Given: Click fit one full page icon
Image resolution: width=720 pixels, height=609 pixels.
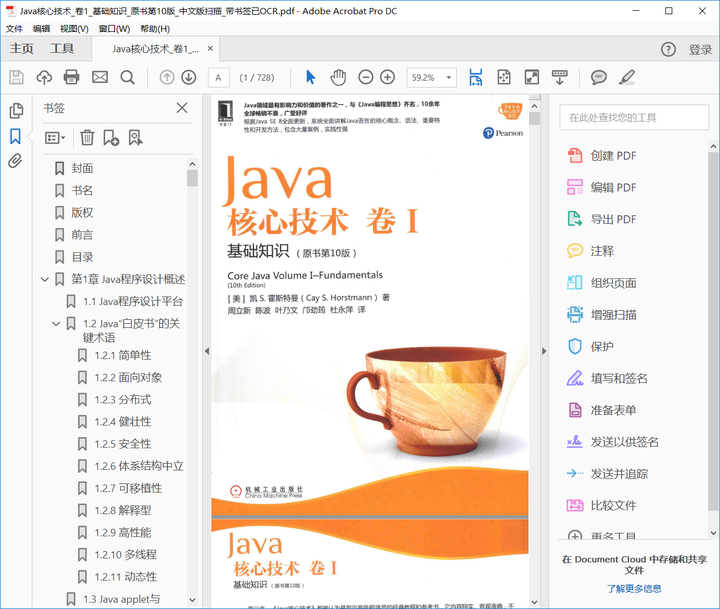Looking at the screenshot, I should [504, 77].
